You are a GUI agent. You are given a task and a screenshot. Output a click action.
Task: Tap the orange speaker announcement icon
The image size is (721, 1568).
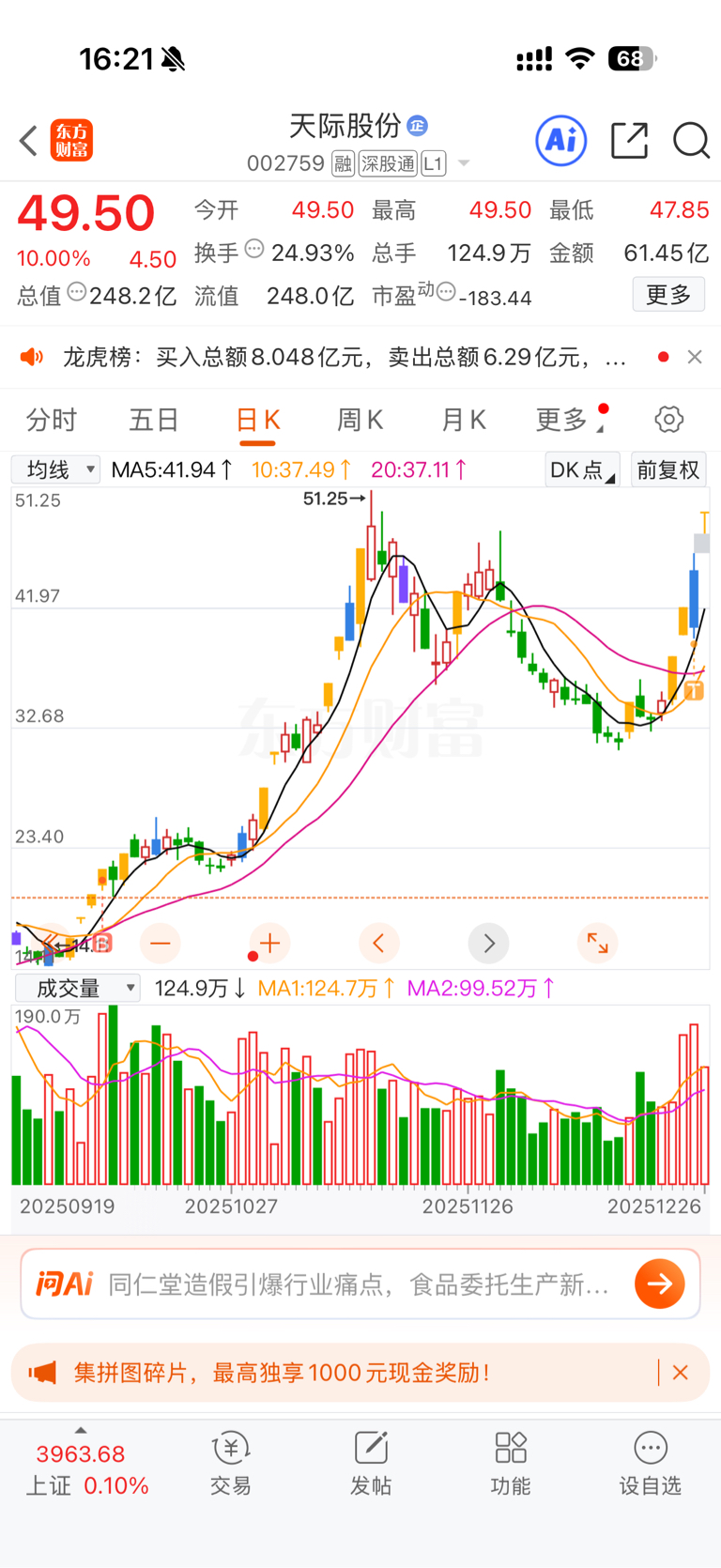click(32, 357)
